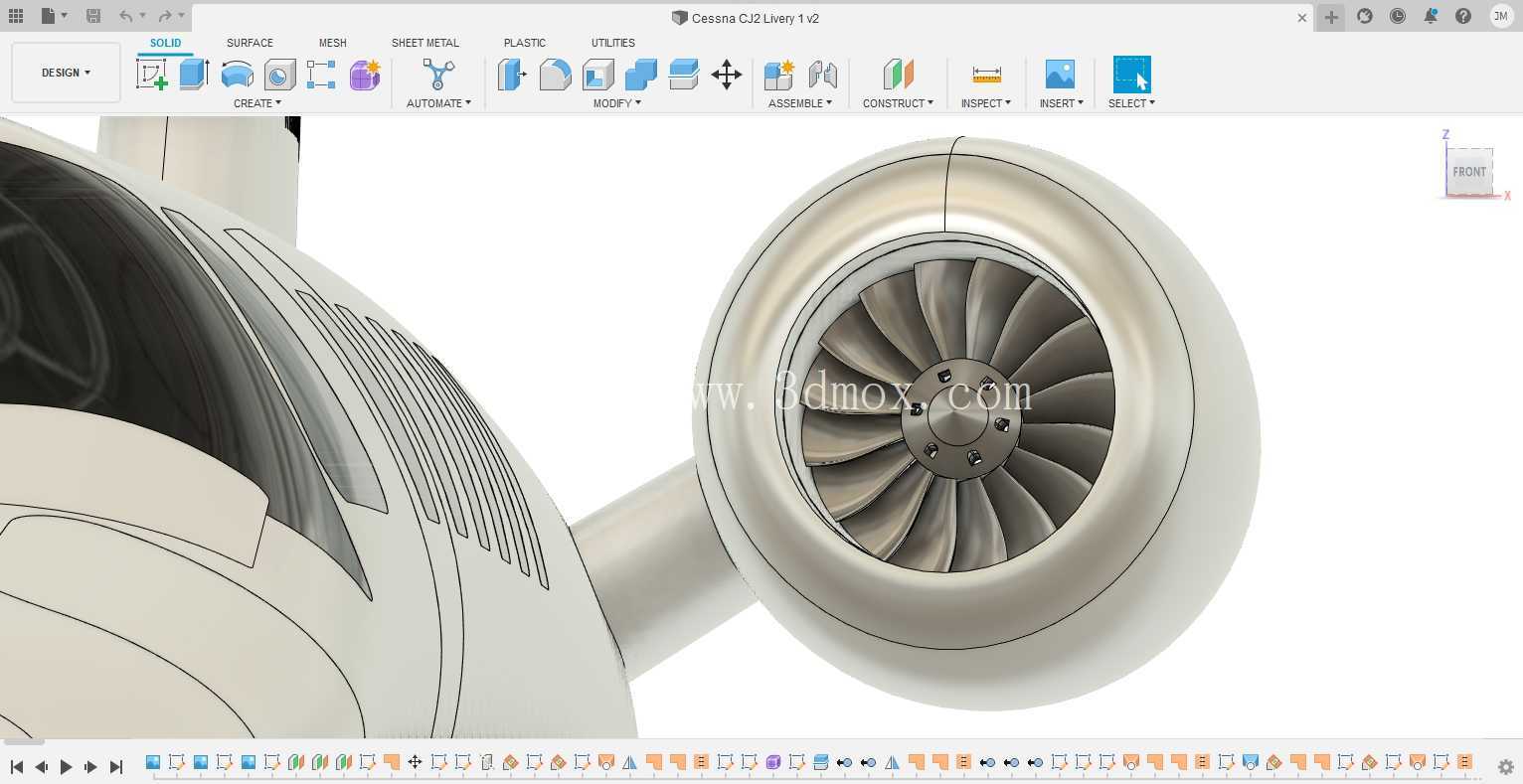Switch to the SURFACE tab
Viewport: 1523px width, 784px height.
[250, 43]
